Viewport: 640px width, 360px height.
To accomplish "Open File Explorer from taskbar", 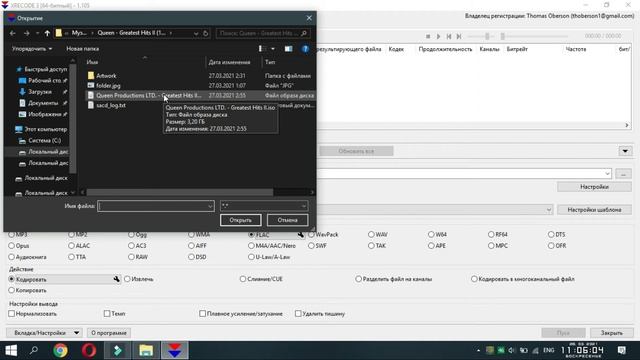I will 146,350.
